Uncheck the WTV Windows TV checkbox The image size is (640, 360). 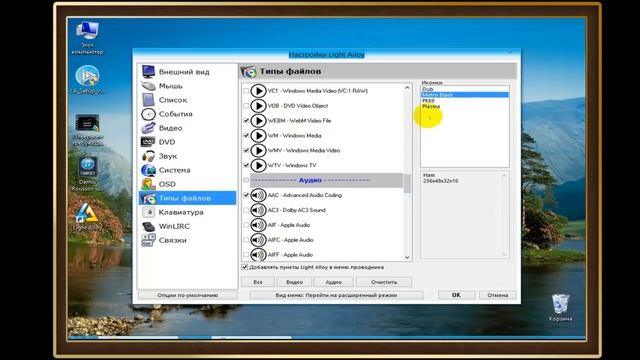pyautogui.click(x=246, y=165)
